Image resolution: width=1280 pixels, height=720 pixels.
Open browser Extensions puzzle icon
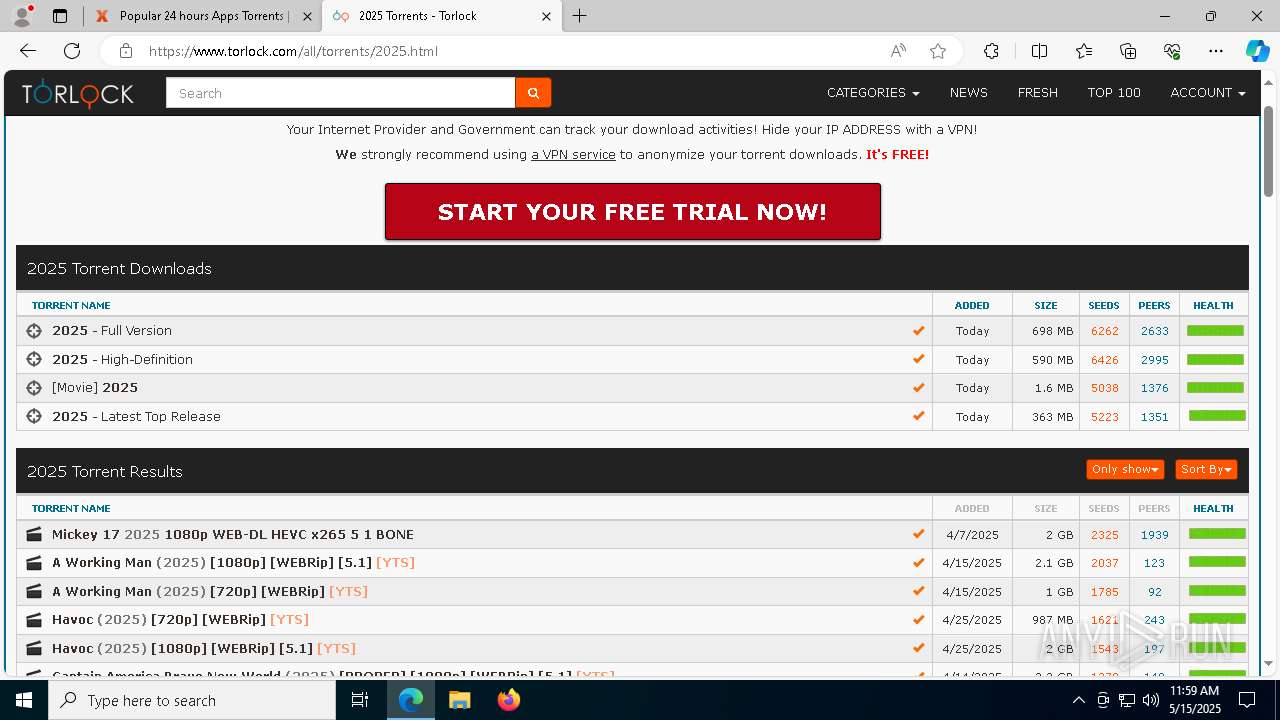[x=991, y=51]
